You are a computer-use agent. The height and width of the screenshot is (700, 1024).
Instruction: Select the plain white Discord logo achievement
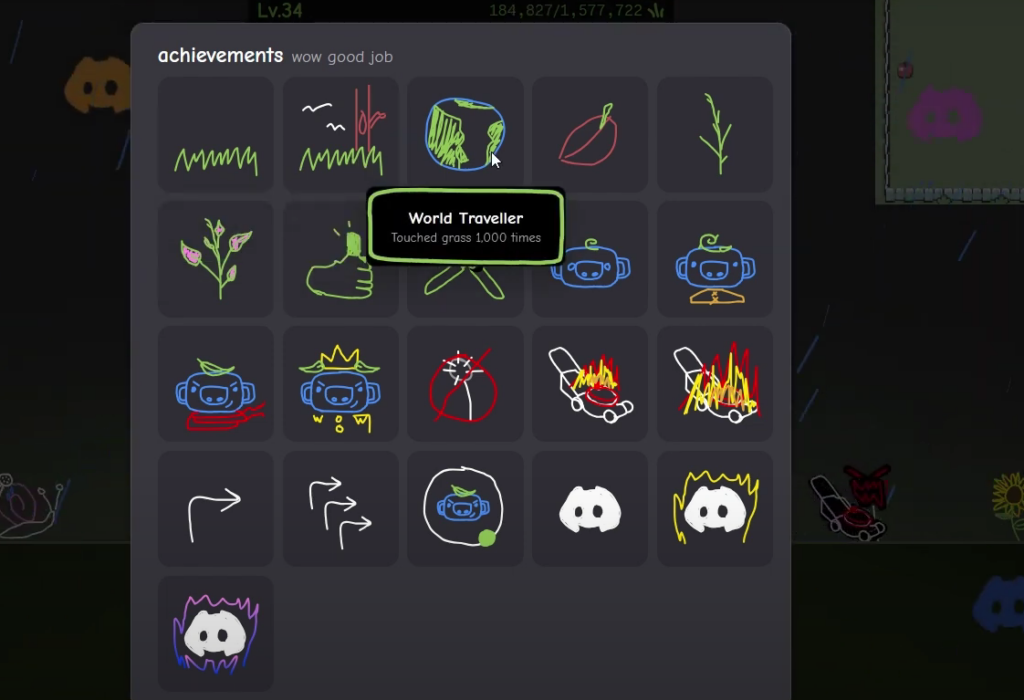coord(590,509)
